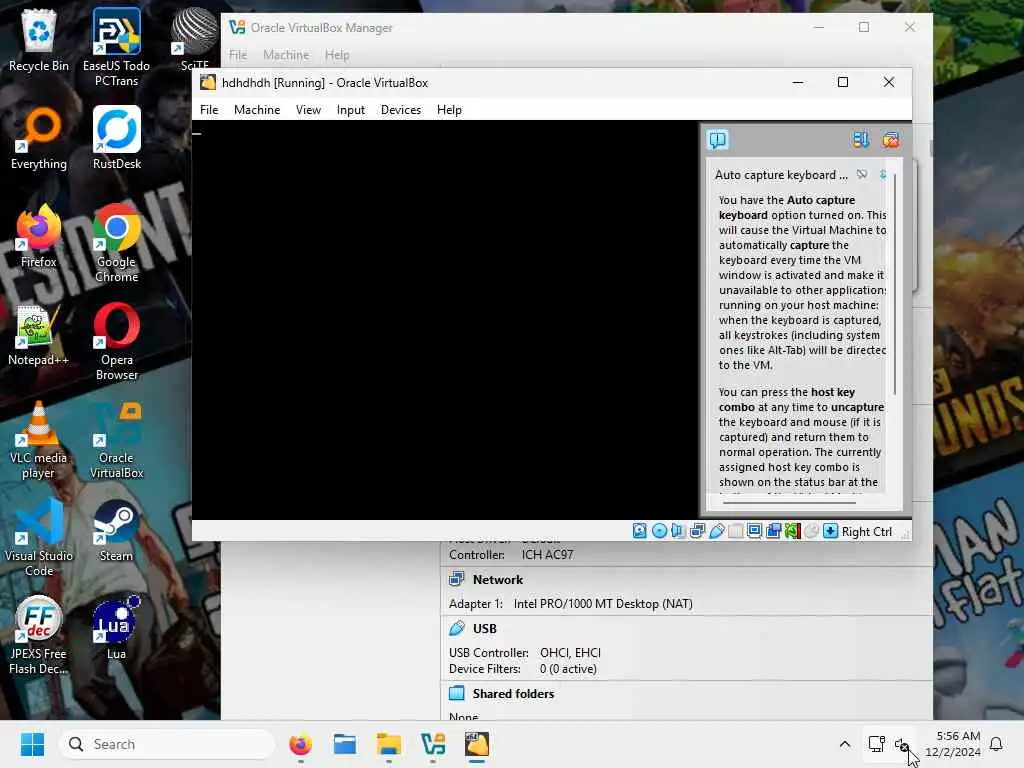The height and width of the screenshot is (768, 1024).
Task: Open Help menu in VirtualBox Manager
Action: 337,55
